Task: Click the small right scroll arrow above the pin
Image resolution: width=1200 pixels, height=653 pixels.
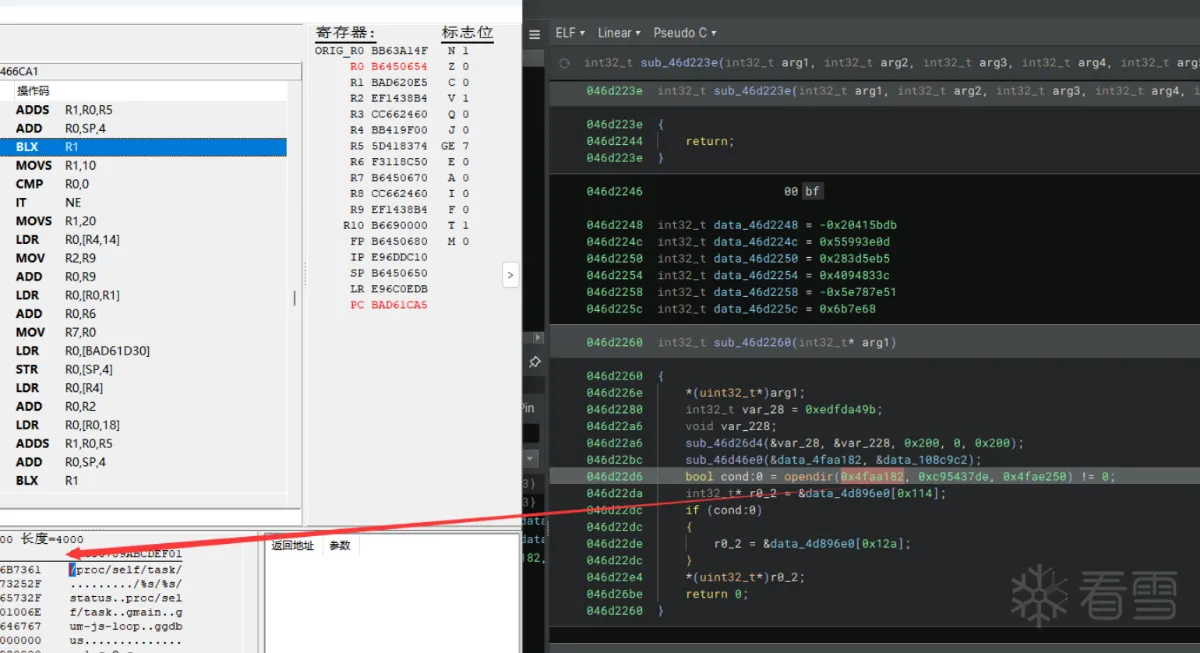Action: tap(539, 338)
